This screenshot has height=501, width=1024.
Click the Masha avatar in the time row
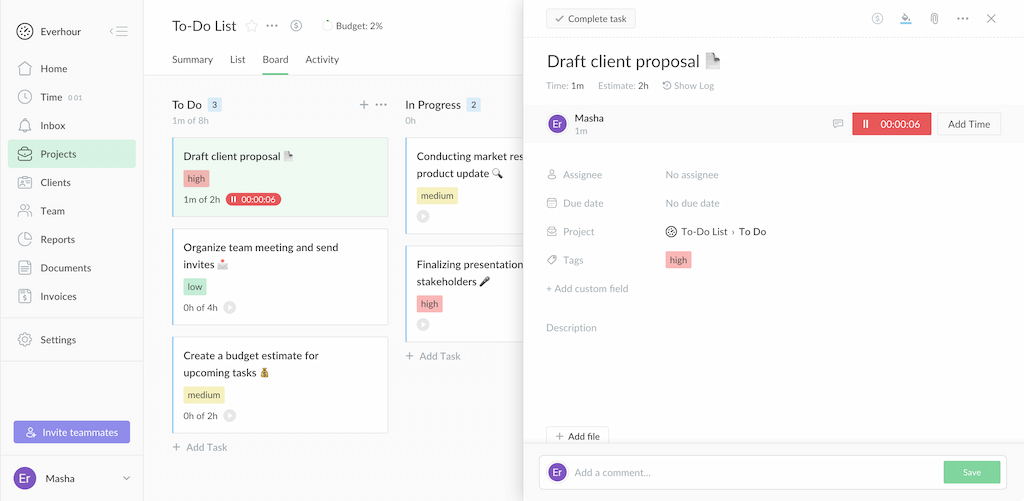(x=558, y=123)
